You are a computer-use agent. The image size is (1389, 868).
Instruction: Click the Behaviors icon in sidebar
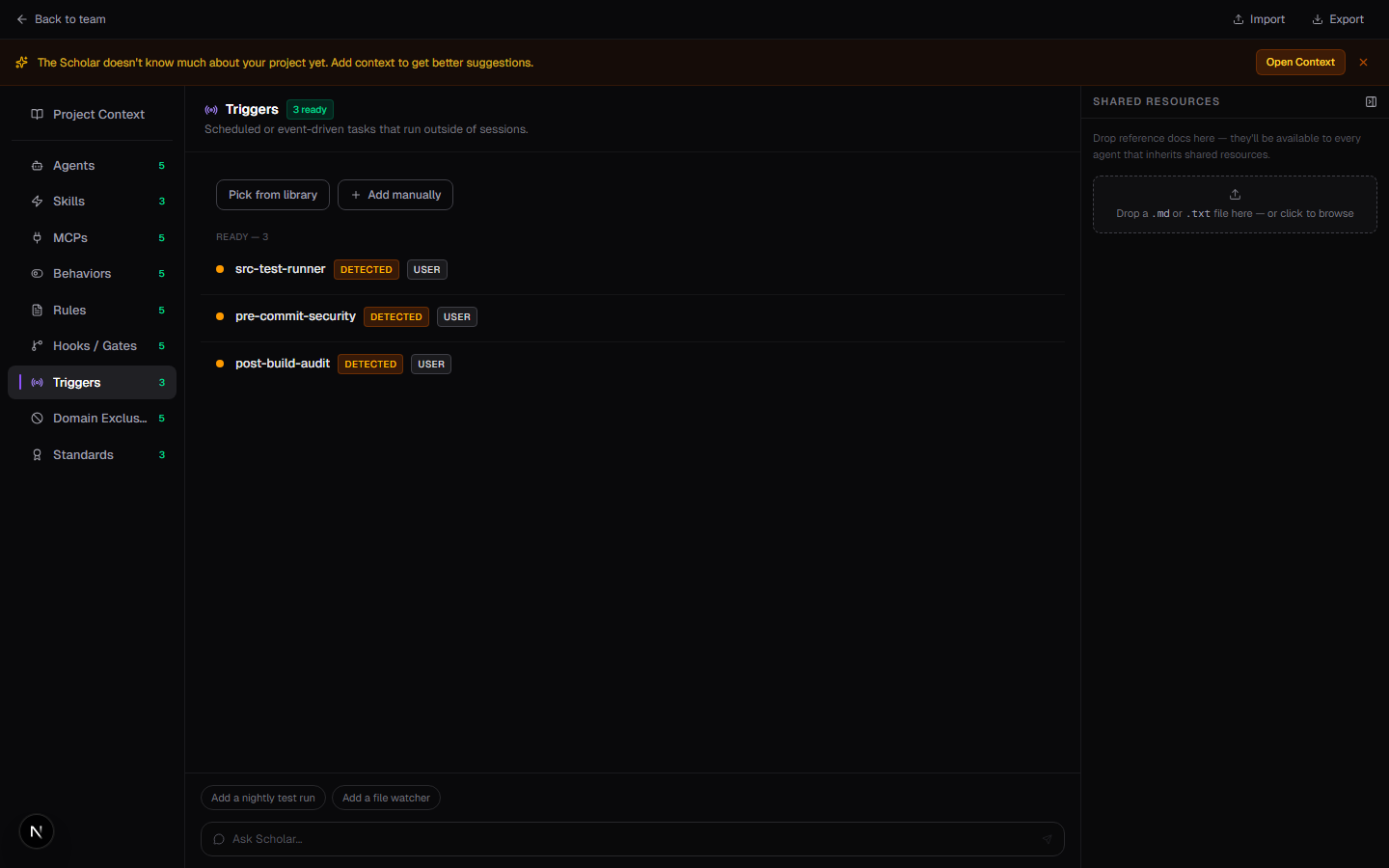pyautogui.click(x=37, y=274)
